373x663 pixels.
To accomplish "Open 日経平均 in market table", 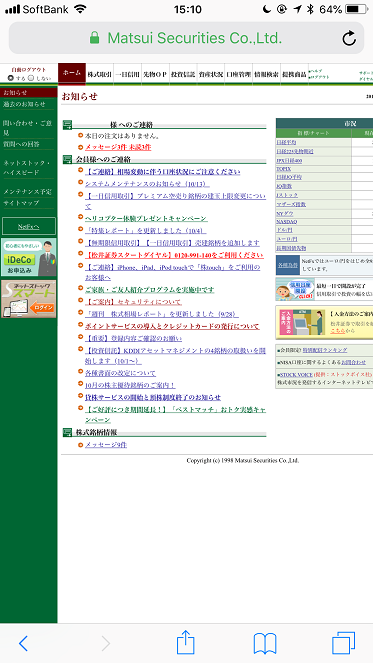I will coord(286,142).
